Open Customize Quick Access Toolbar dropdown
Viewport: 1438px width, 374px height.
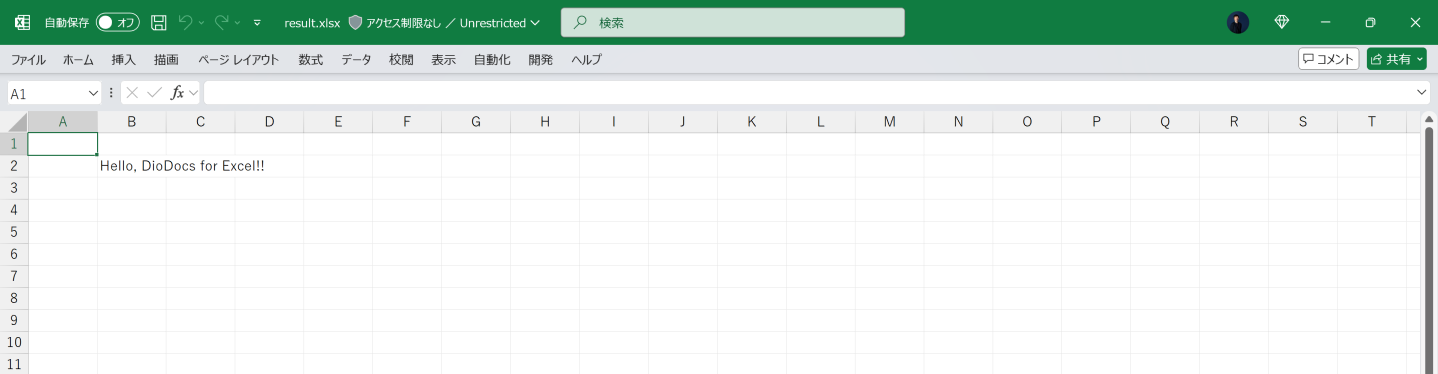tap(258, 22)
